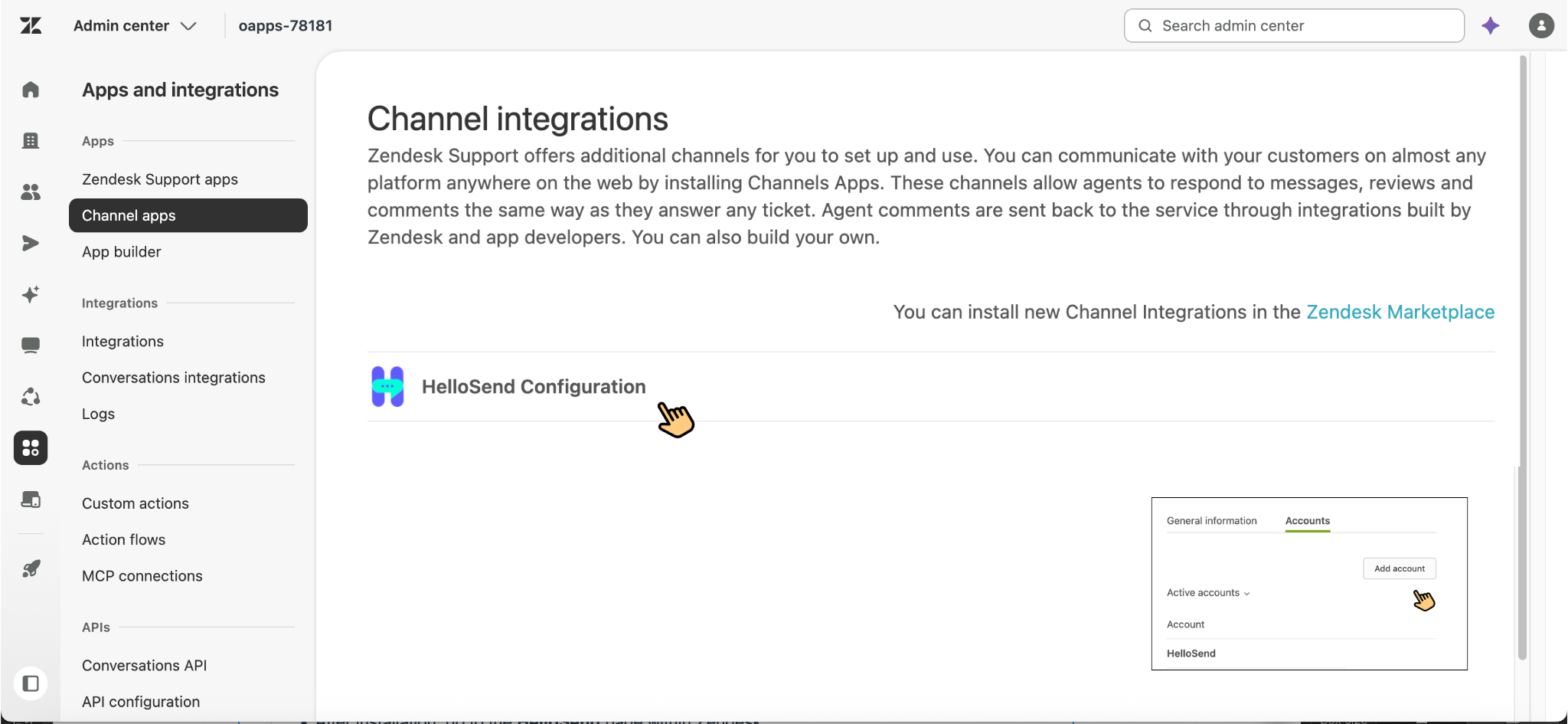Click the Search admin center field

click(1294, 26)
